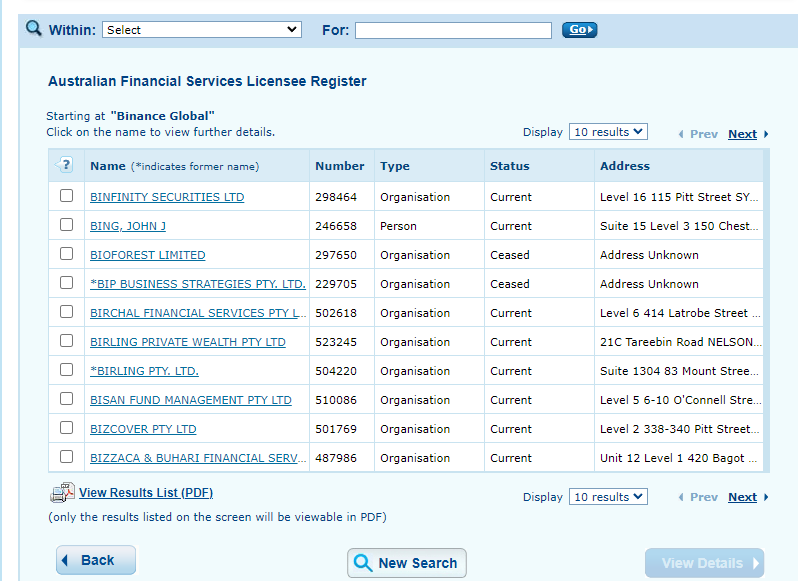Click the Back button
798x581 pixels.
tap(96, 560)
